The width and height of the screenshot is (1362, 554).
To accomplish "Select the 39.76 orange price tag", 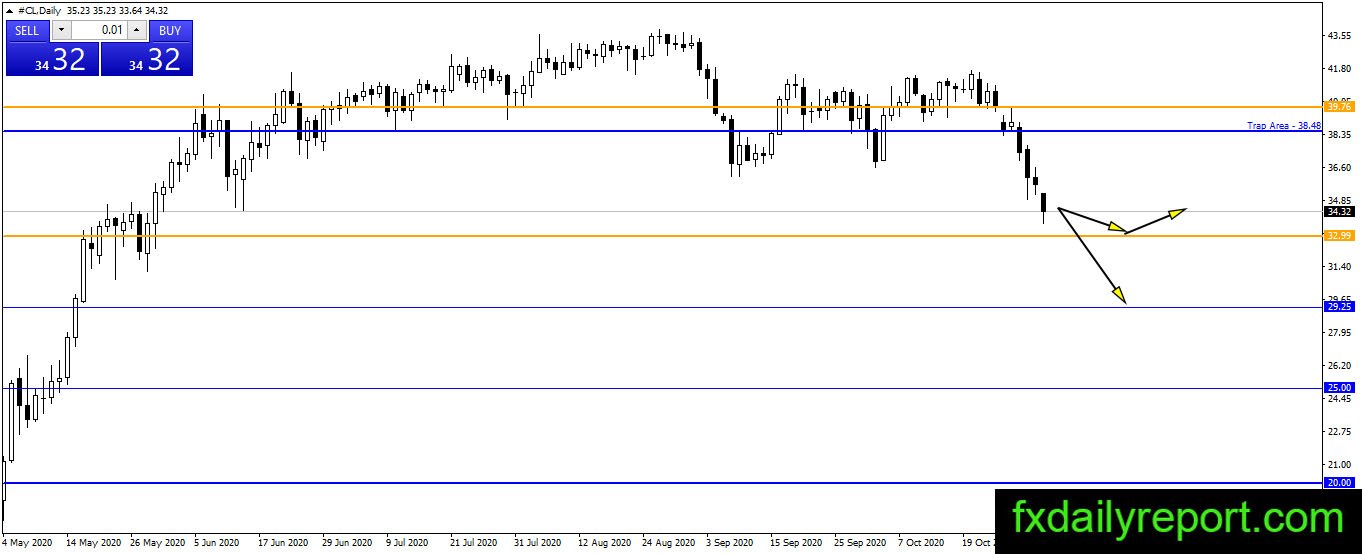I will pos(1338,106).
